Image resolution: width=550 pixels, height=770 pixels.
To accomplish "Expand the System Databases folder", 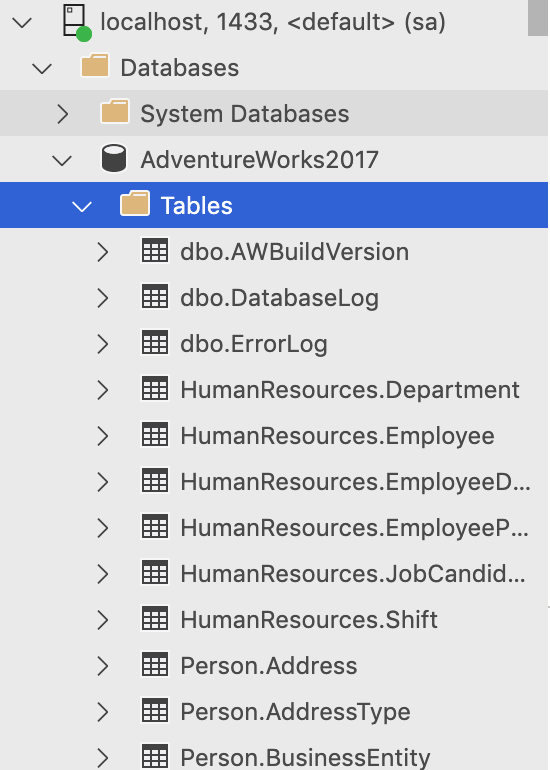I will tap(63, 114).
